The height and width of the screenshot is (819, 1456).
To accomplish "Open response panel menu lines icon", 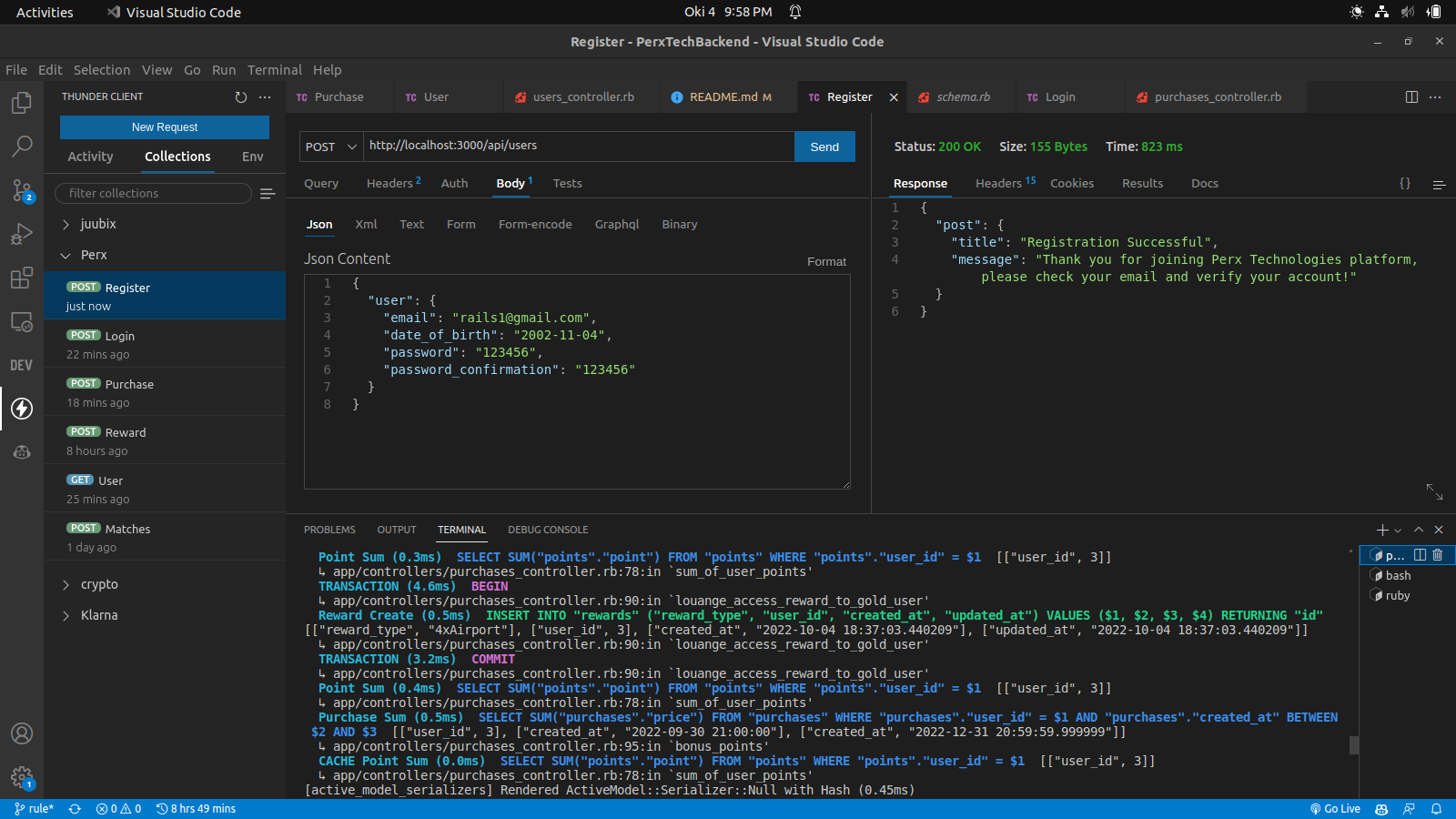I will (x=1439, y=185).
